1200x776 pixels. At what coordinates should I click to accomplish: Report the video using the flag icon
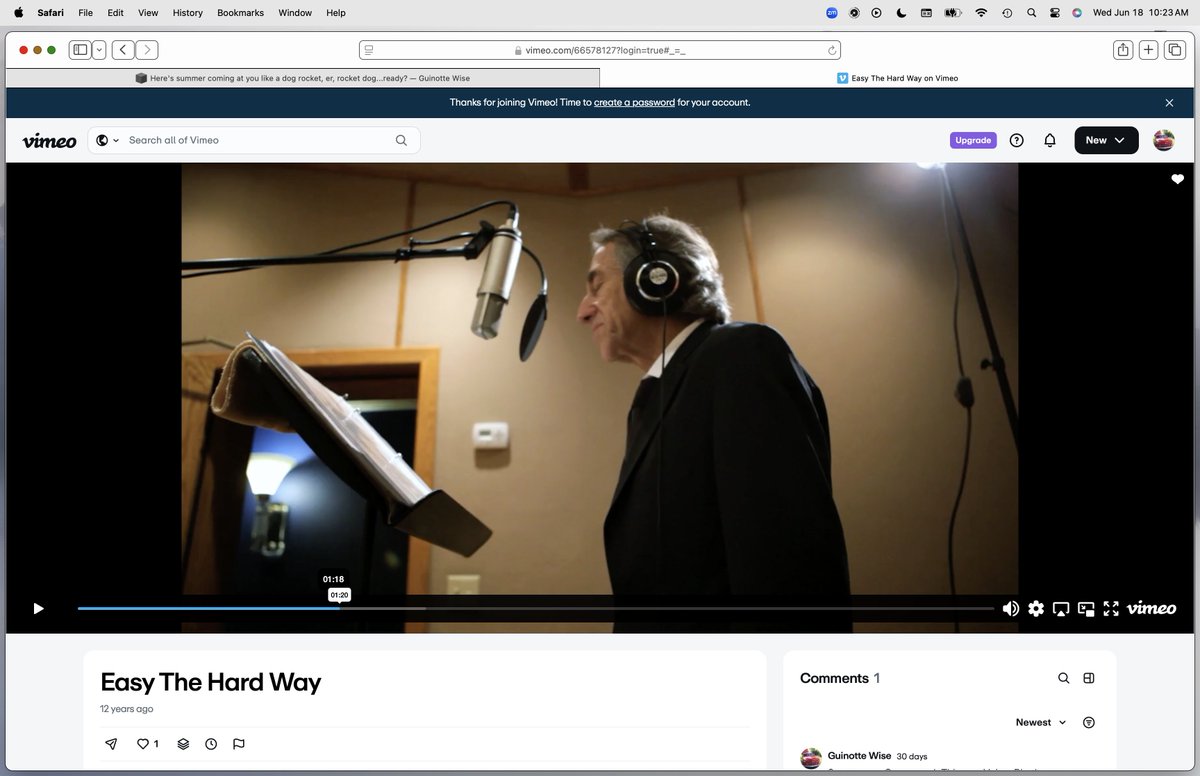pyautogui.click(x=239, y=744)
